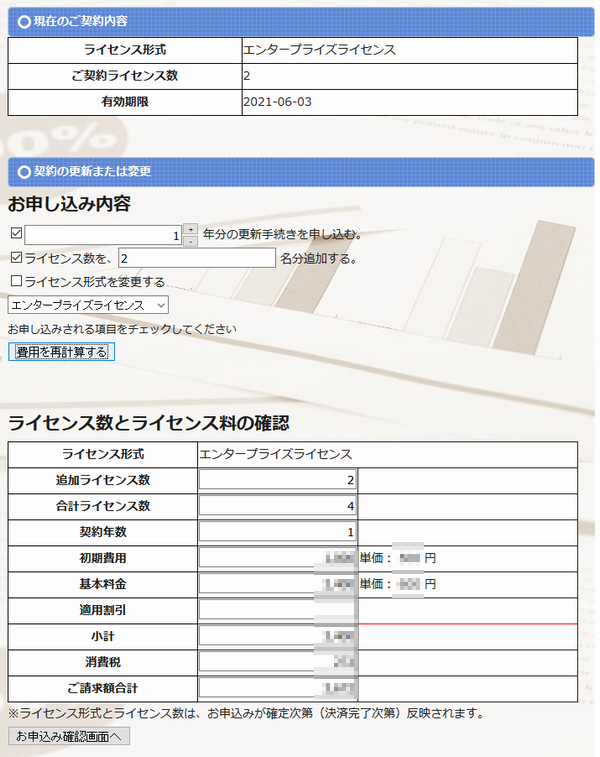Open the エンタープライズライセンス dropdown

click(88, 304)
